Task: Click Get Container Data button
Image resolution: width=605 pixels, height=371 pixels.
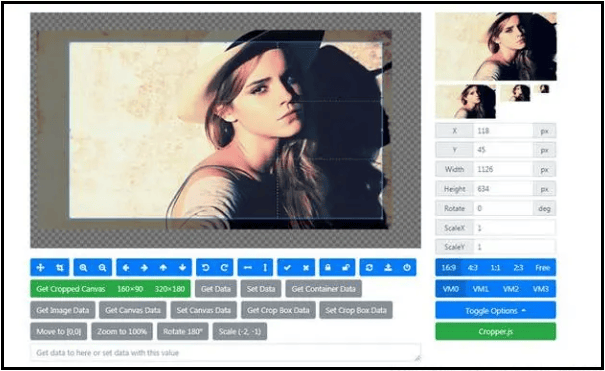Action: (323, 289)
